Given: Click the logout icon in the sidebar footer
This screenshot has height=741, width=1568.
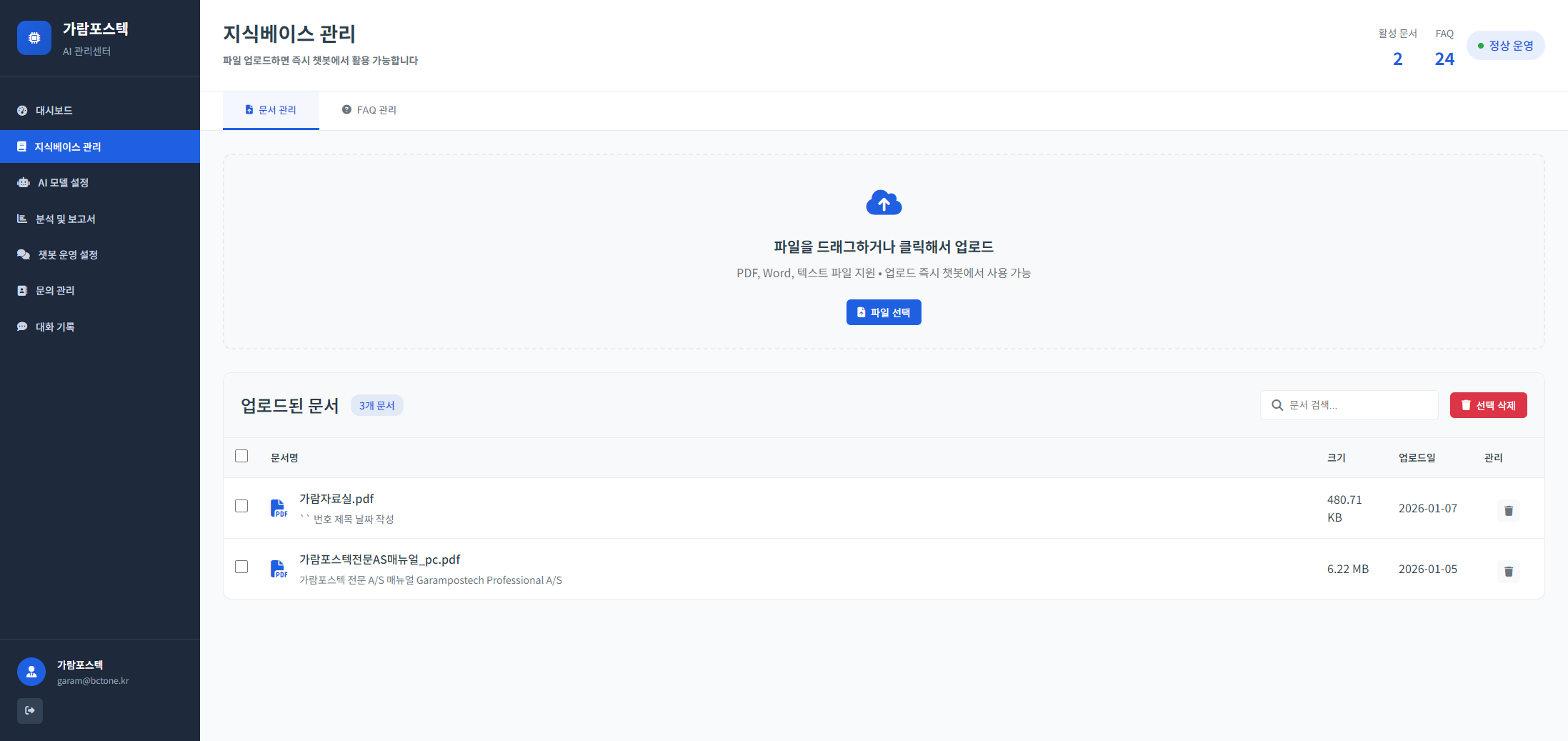Looking at the screenshot, I should pyautogui.click(x=30, y=710).
